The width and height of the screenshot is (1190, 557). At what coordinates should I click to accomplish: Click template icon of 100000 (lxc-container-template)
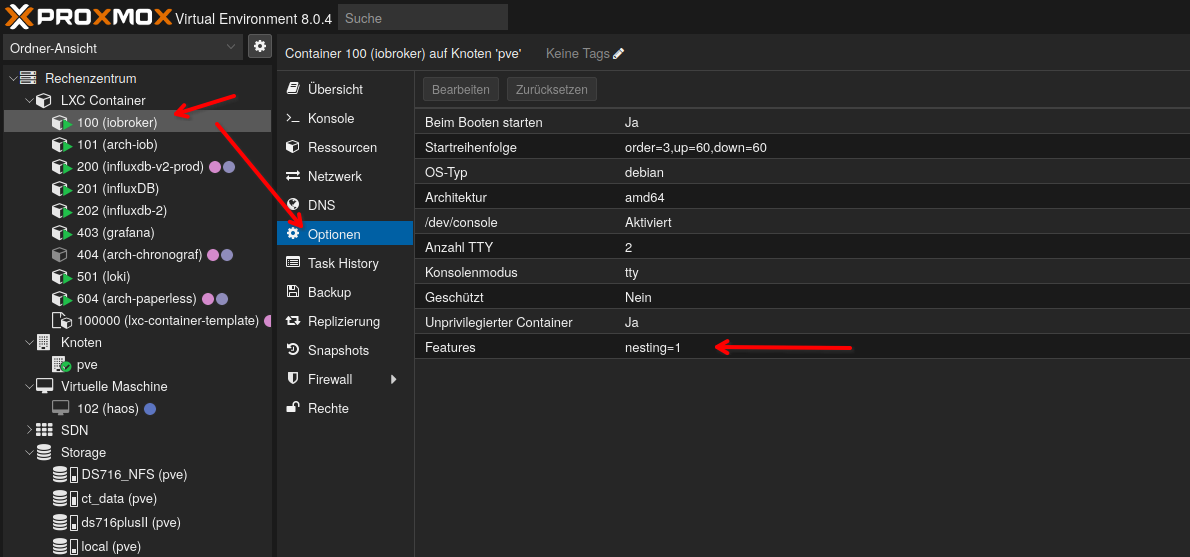point(61,320)
